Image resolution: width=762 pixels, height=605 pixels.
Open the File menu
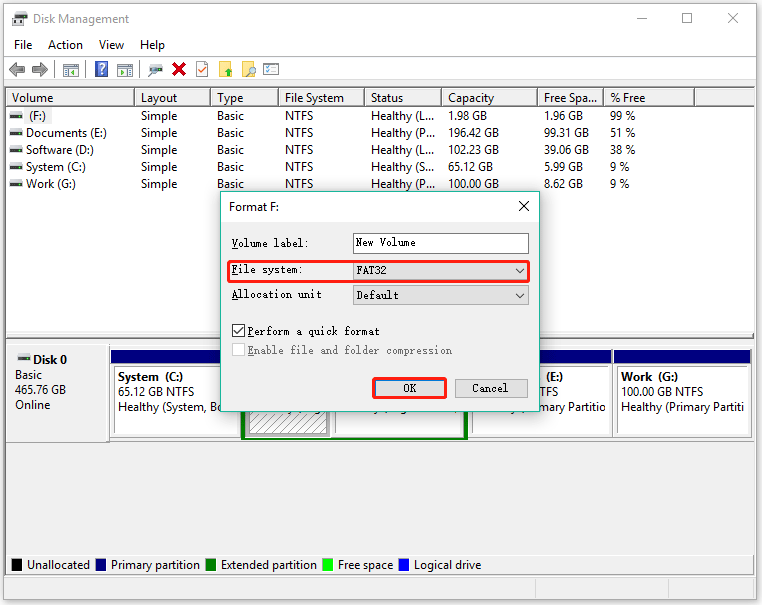coord(23,45)
